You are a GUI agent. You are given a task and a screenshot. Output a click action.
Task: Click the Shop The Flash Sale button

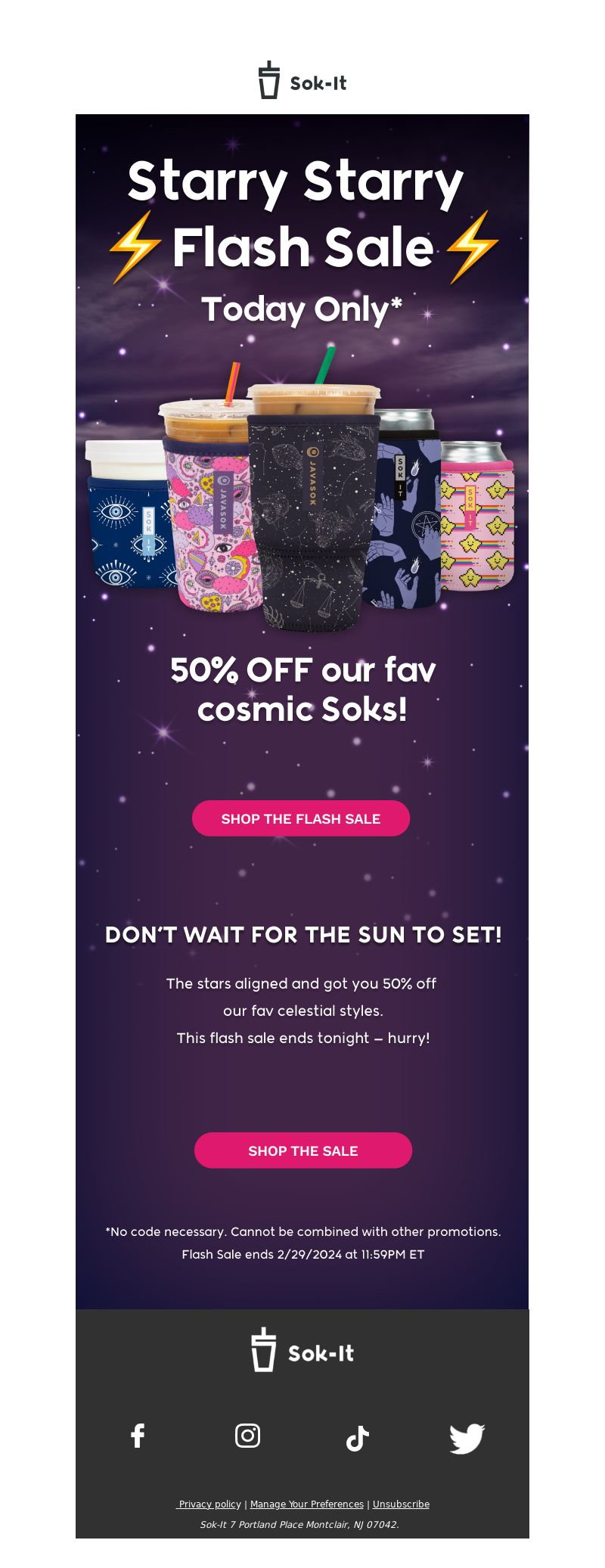tap(301, 818)
